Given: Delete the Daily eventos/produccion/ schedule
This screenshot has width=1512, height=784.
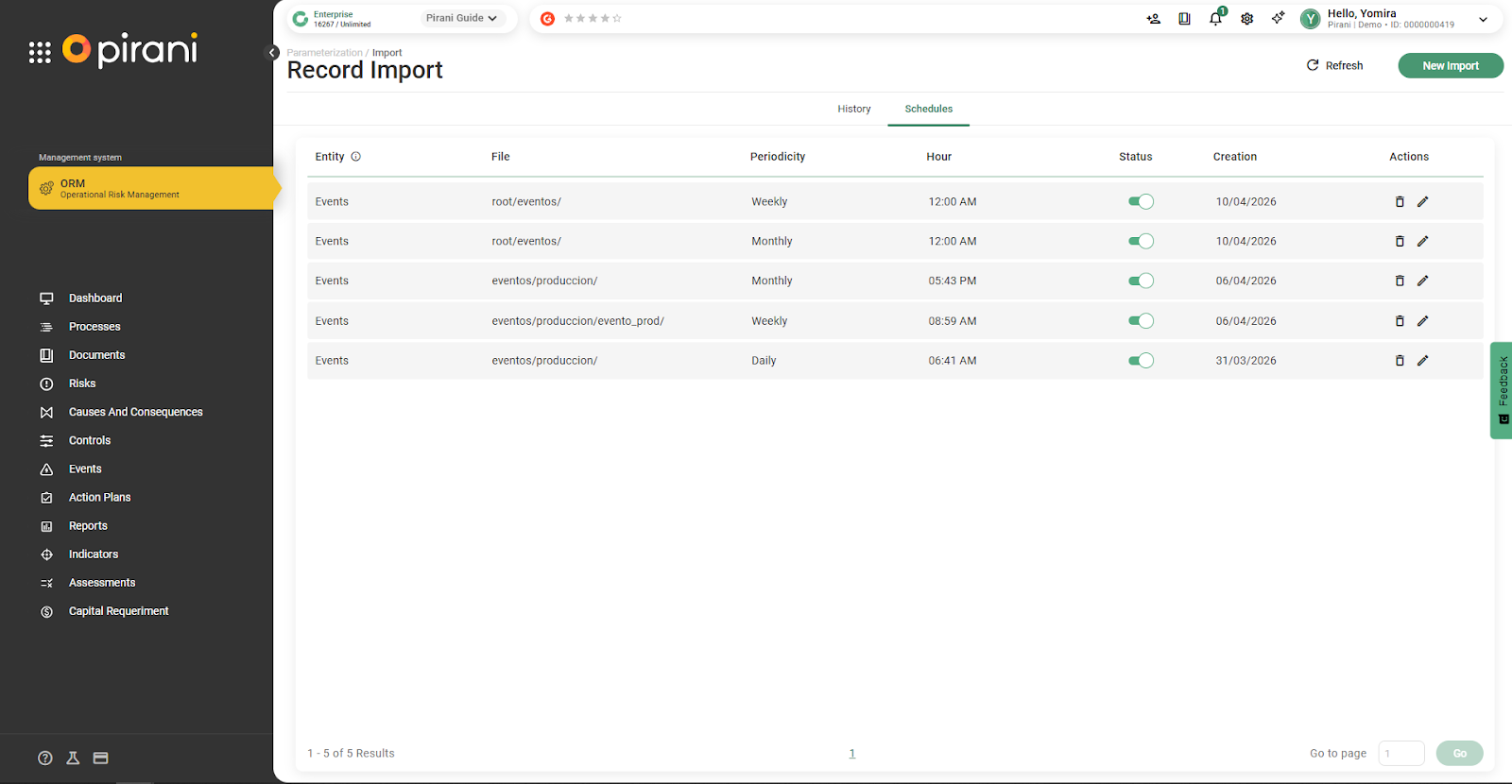Looking at the screenshot, I should click(1400, 361).
